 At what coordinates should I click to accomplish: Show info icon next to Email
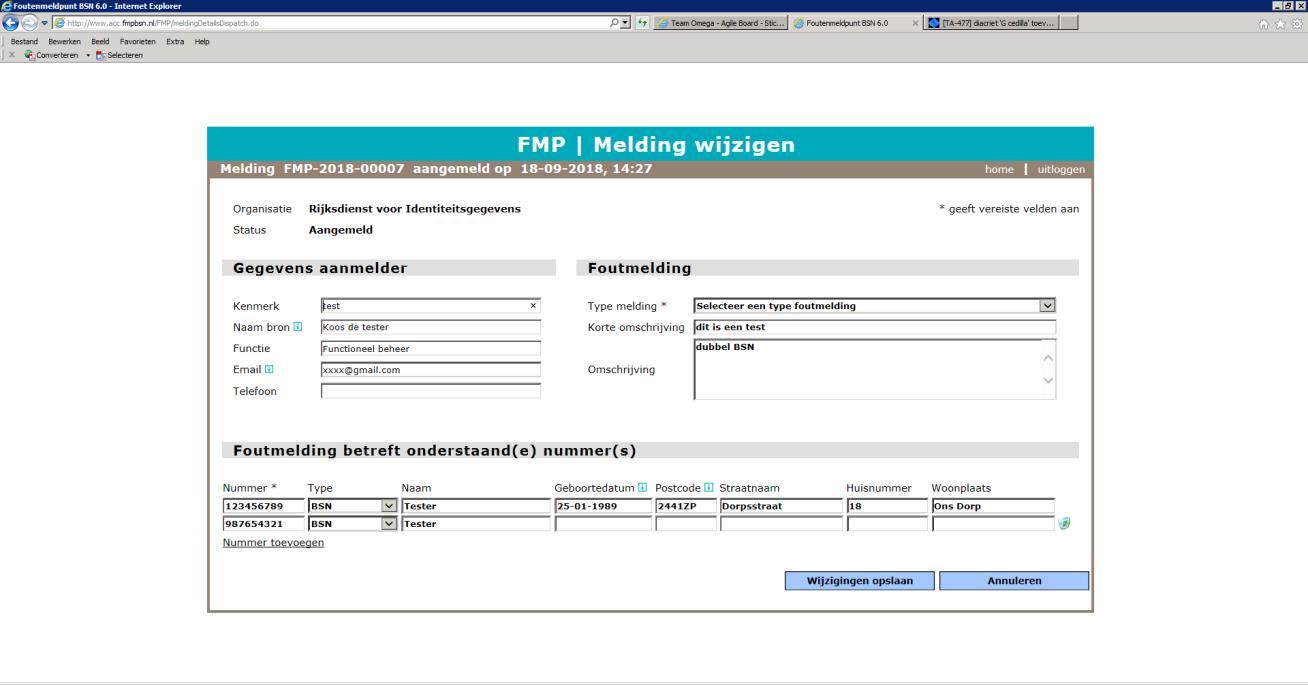267,369
